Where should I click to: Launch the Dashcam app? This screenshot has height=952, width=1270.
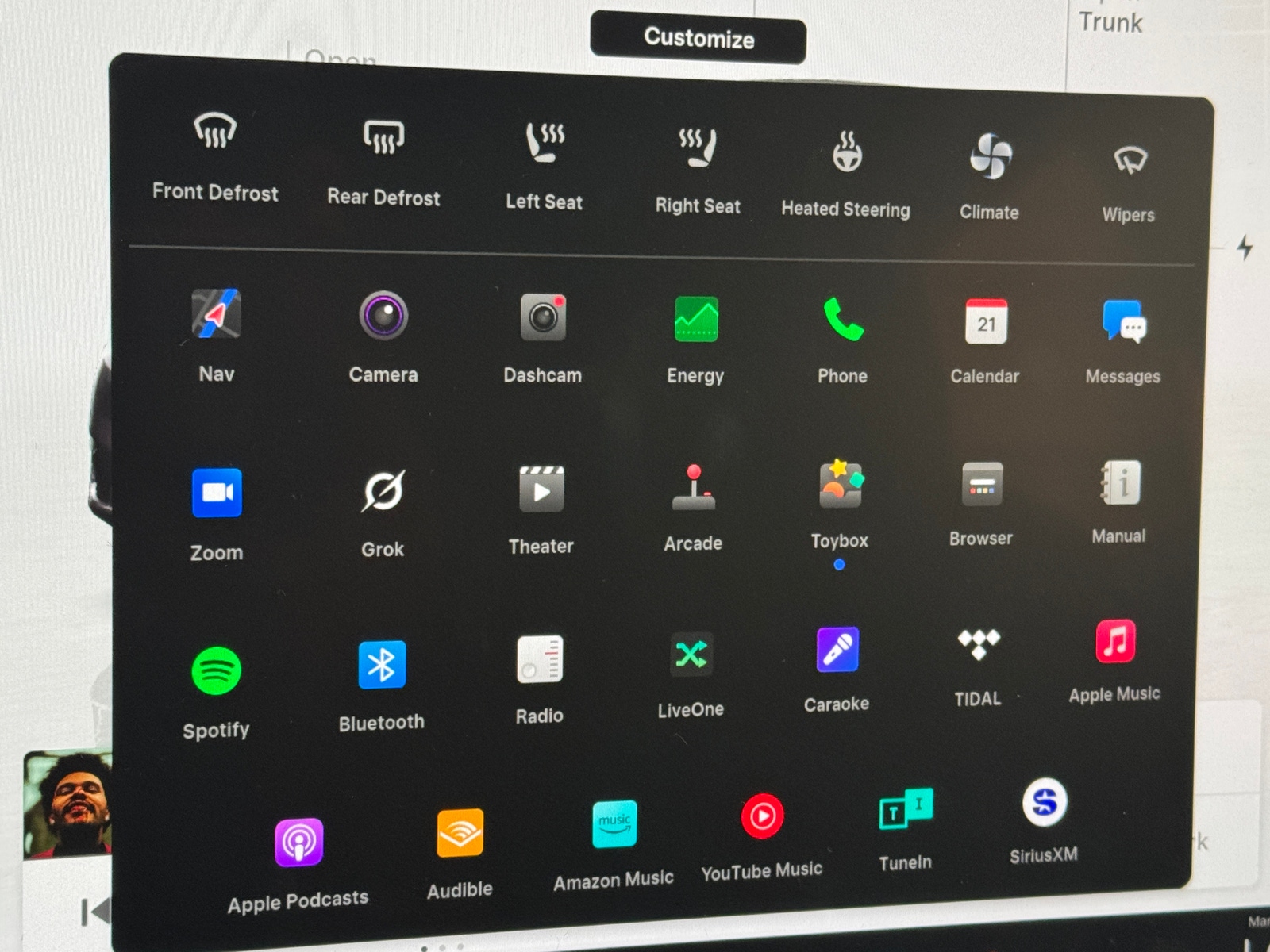click(x=543, y=318)
